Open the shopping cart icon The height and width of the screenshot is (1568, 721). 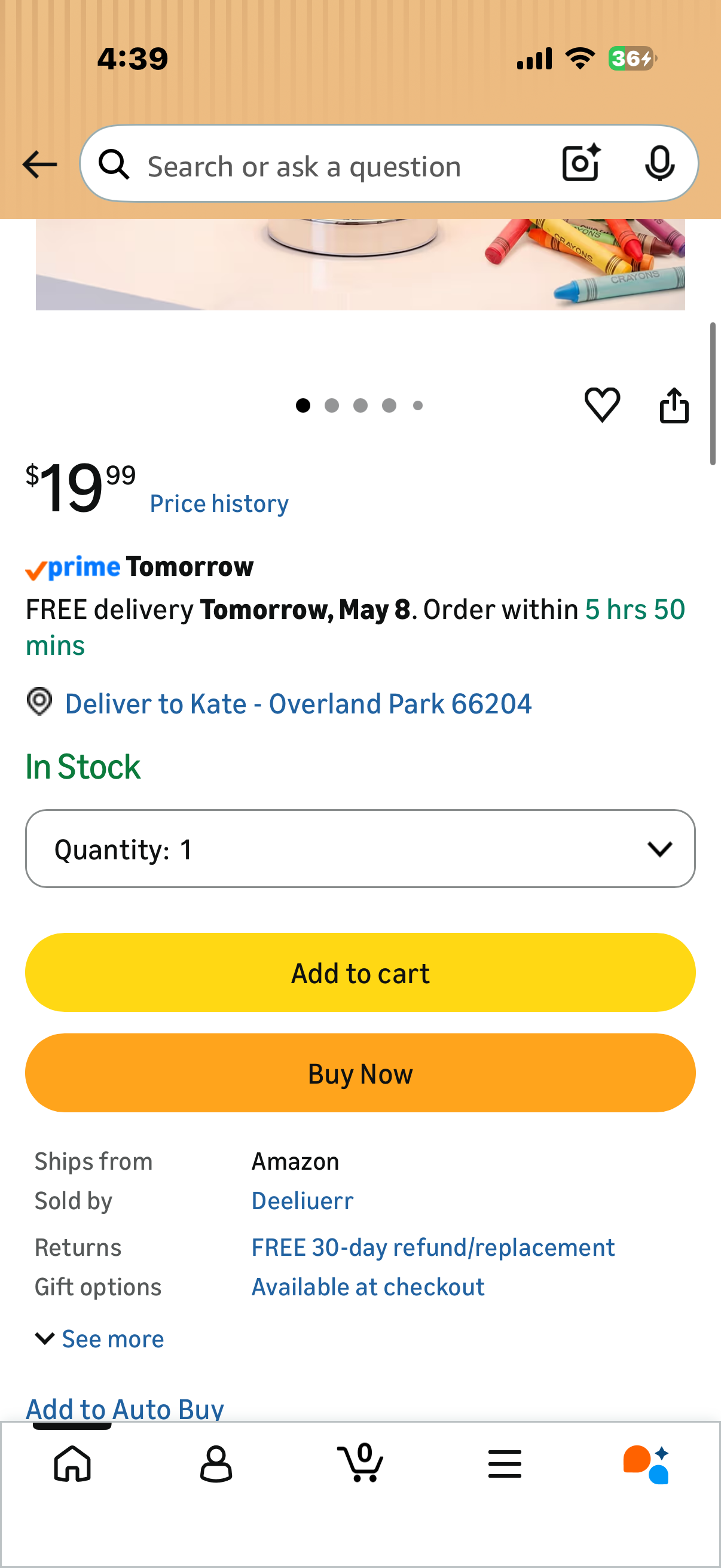(360, 1462)
